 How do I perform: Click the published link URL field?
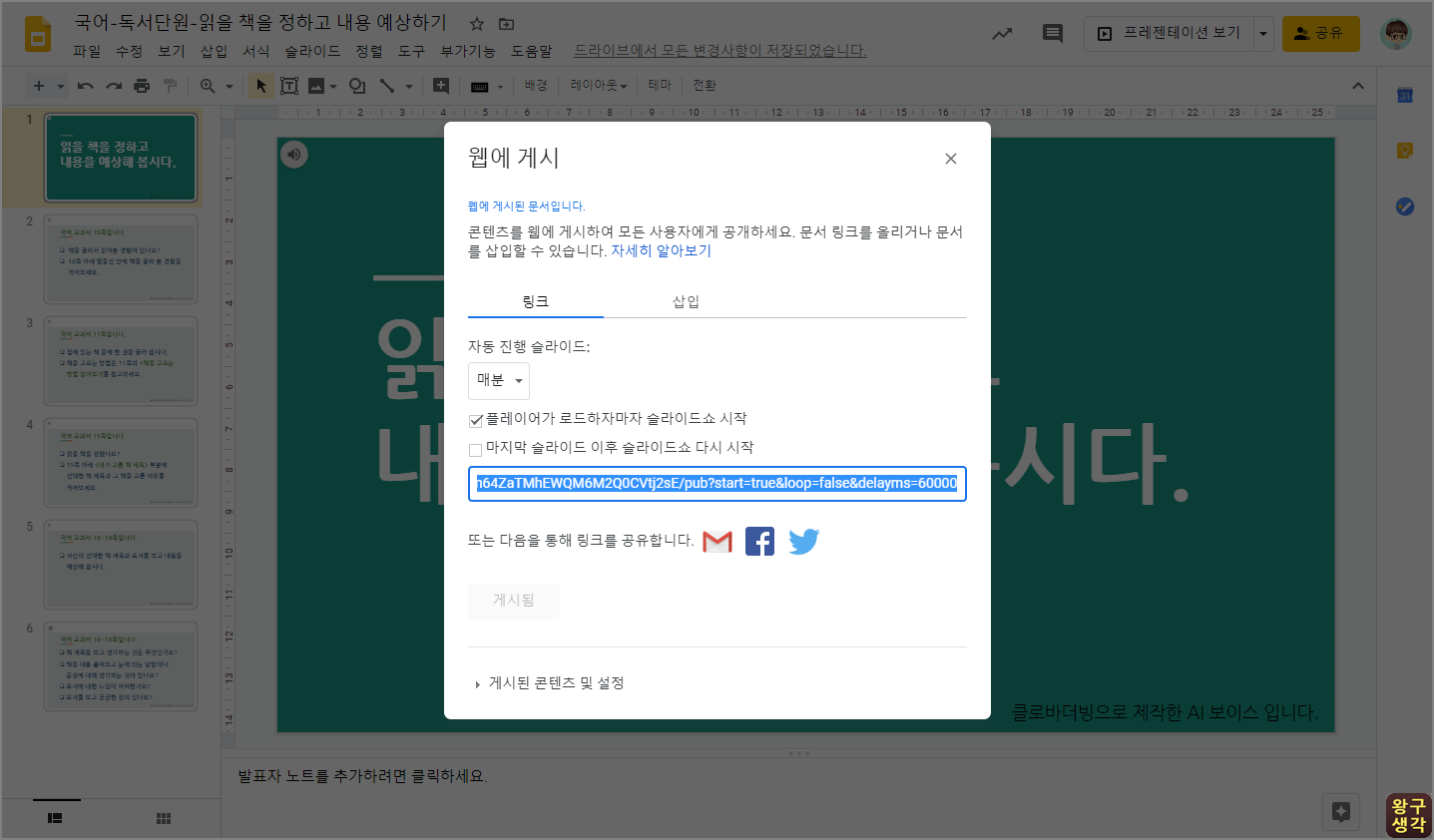pyautogui.click(x=717, y=484)
